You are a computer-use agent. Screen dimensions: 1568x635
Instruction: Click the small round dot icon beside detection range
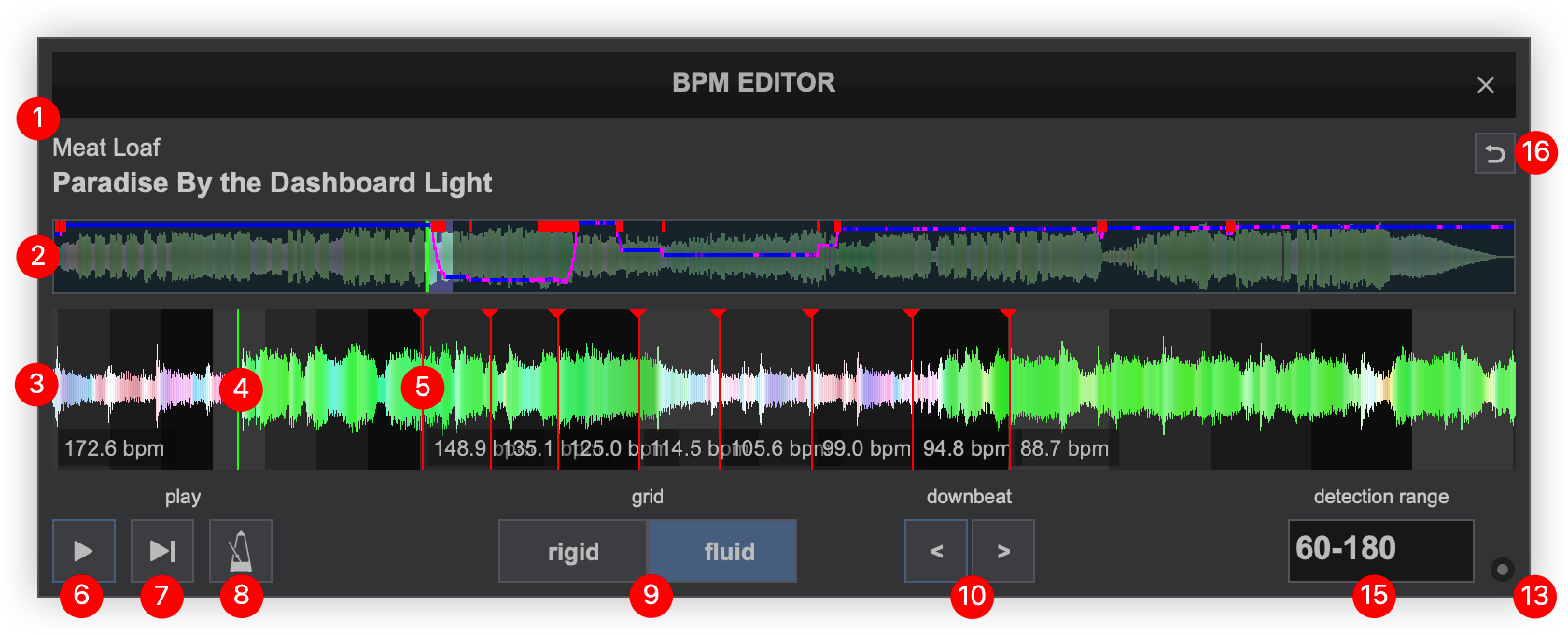[x=1502, y=569]
